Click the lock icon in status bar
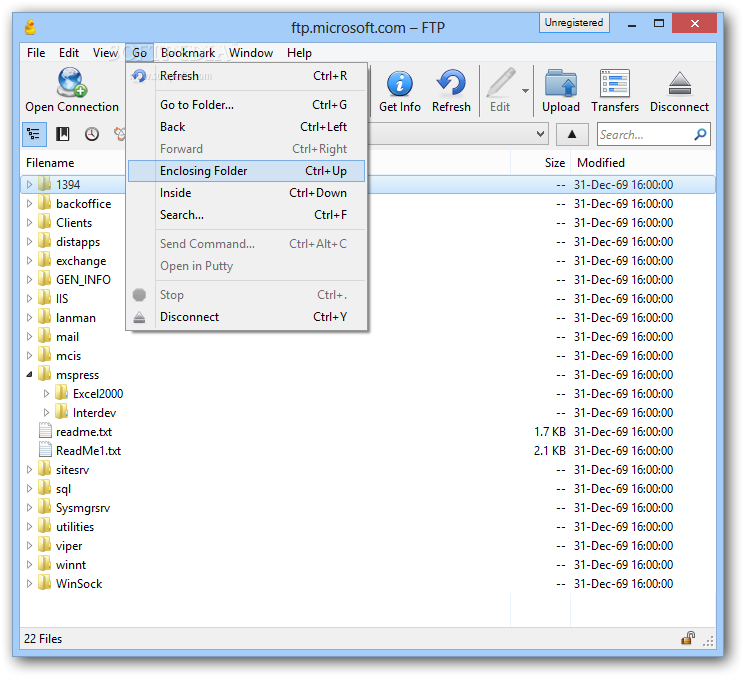This screenshot has height=677, width=744. tap(688, 638)
